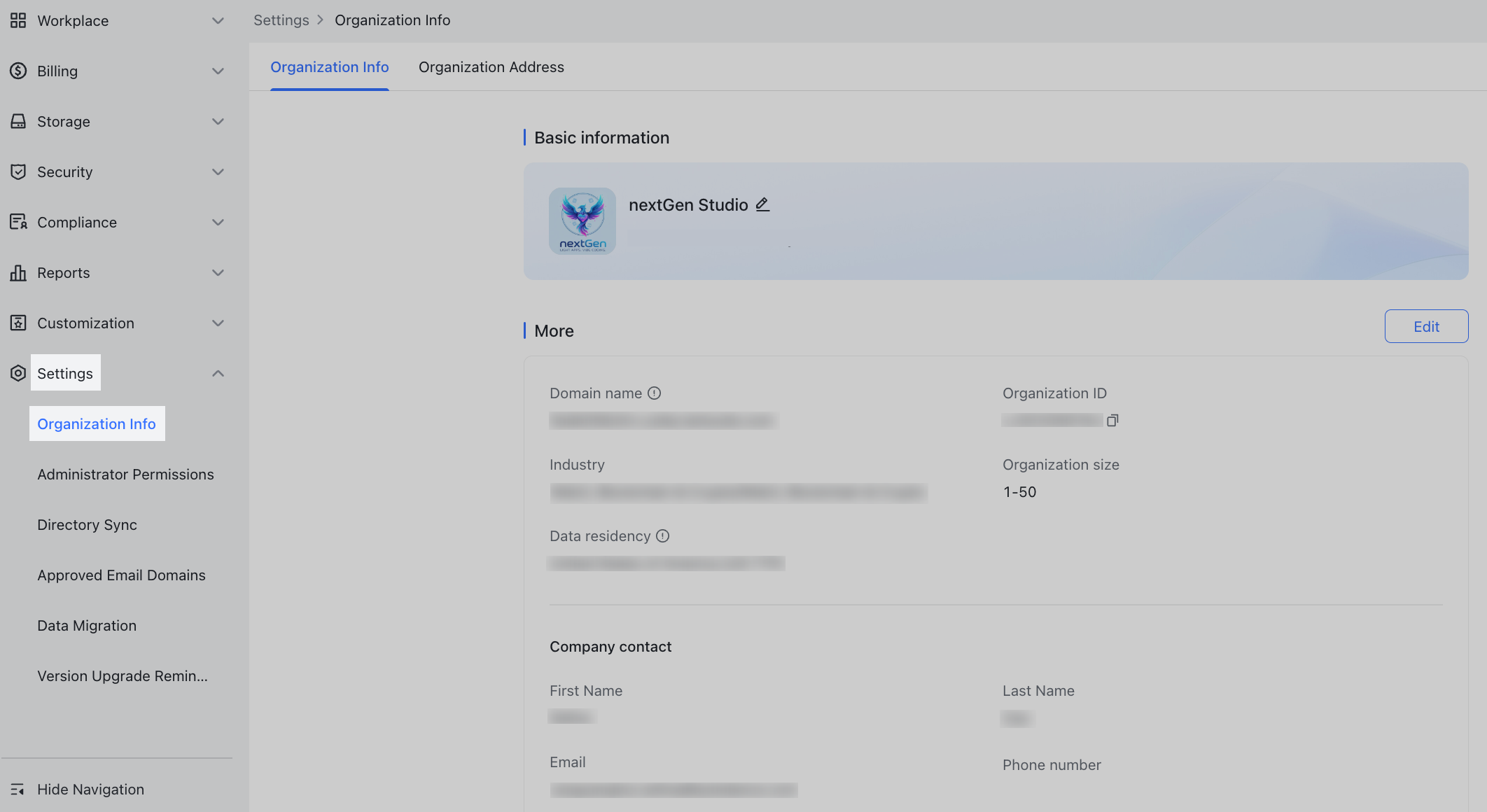Screen dimensions: 1487x812
Task: Click Data residency info icon
Action: [662, 536]
